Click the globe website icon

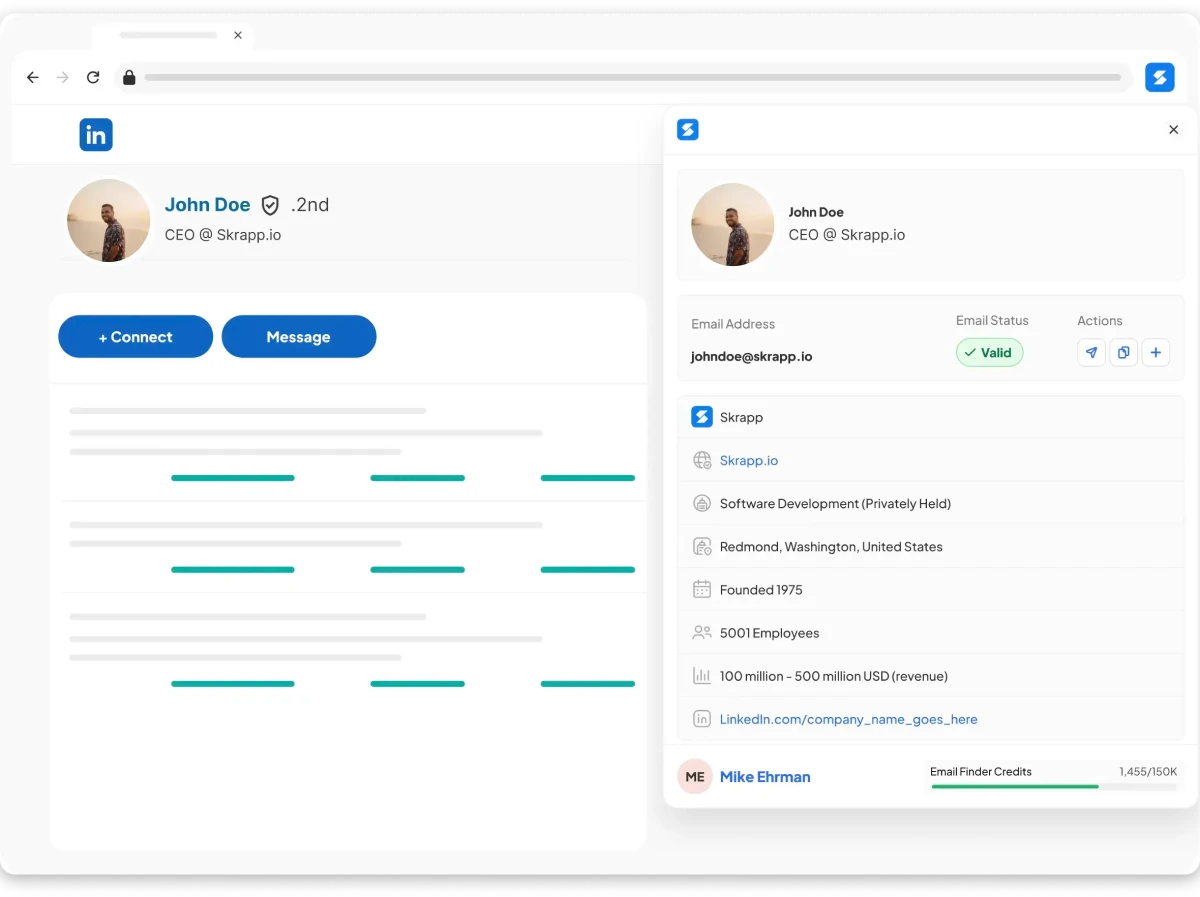(702, 461)
